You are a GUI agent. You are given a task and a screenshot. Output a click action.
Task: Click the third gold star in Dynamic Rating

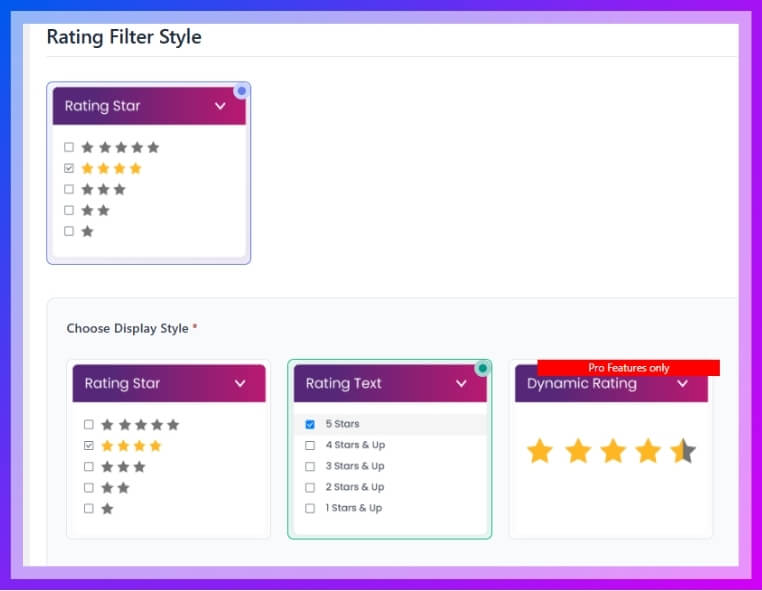click(x=612, y=452)
